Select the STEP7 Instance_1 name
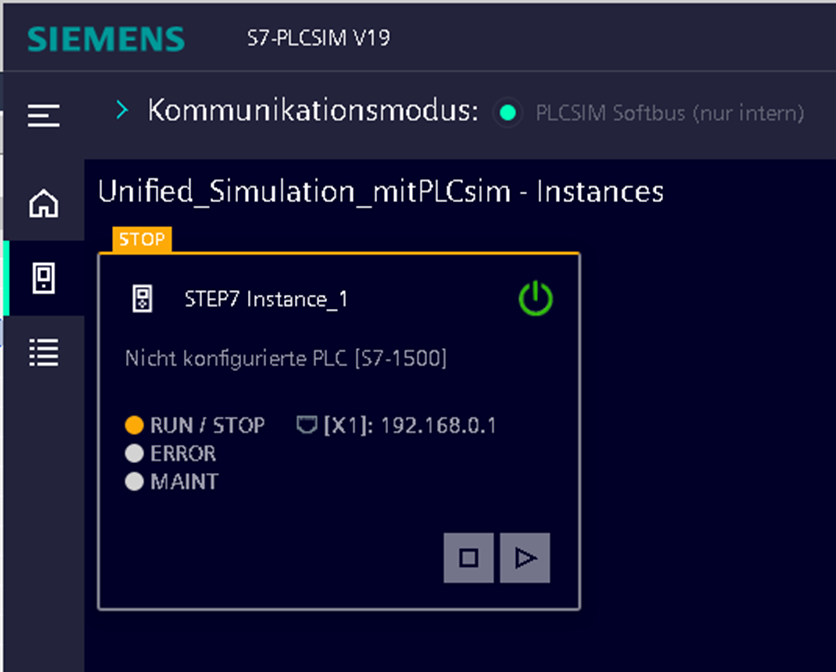 266,299
